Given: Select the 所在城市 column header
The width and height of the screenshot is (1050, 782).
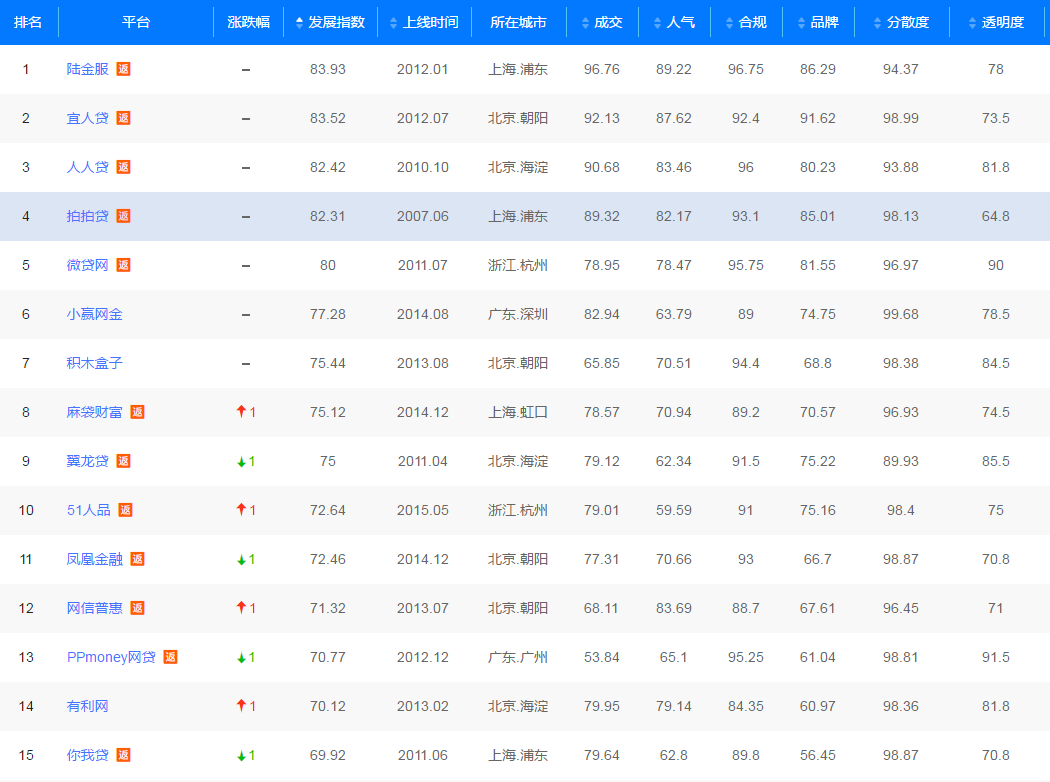Looking at the screenshot, I should pyautogui.click(x=518, y=22).
